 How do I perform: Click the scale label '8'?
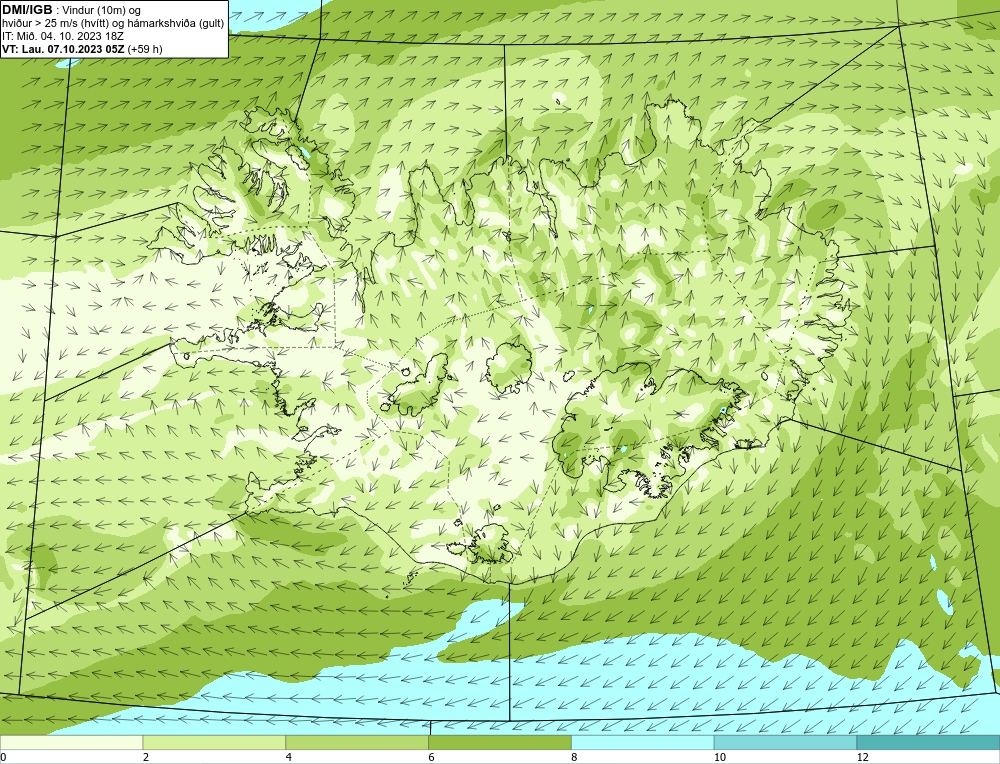(575, 757)
